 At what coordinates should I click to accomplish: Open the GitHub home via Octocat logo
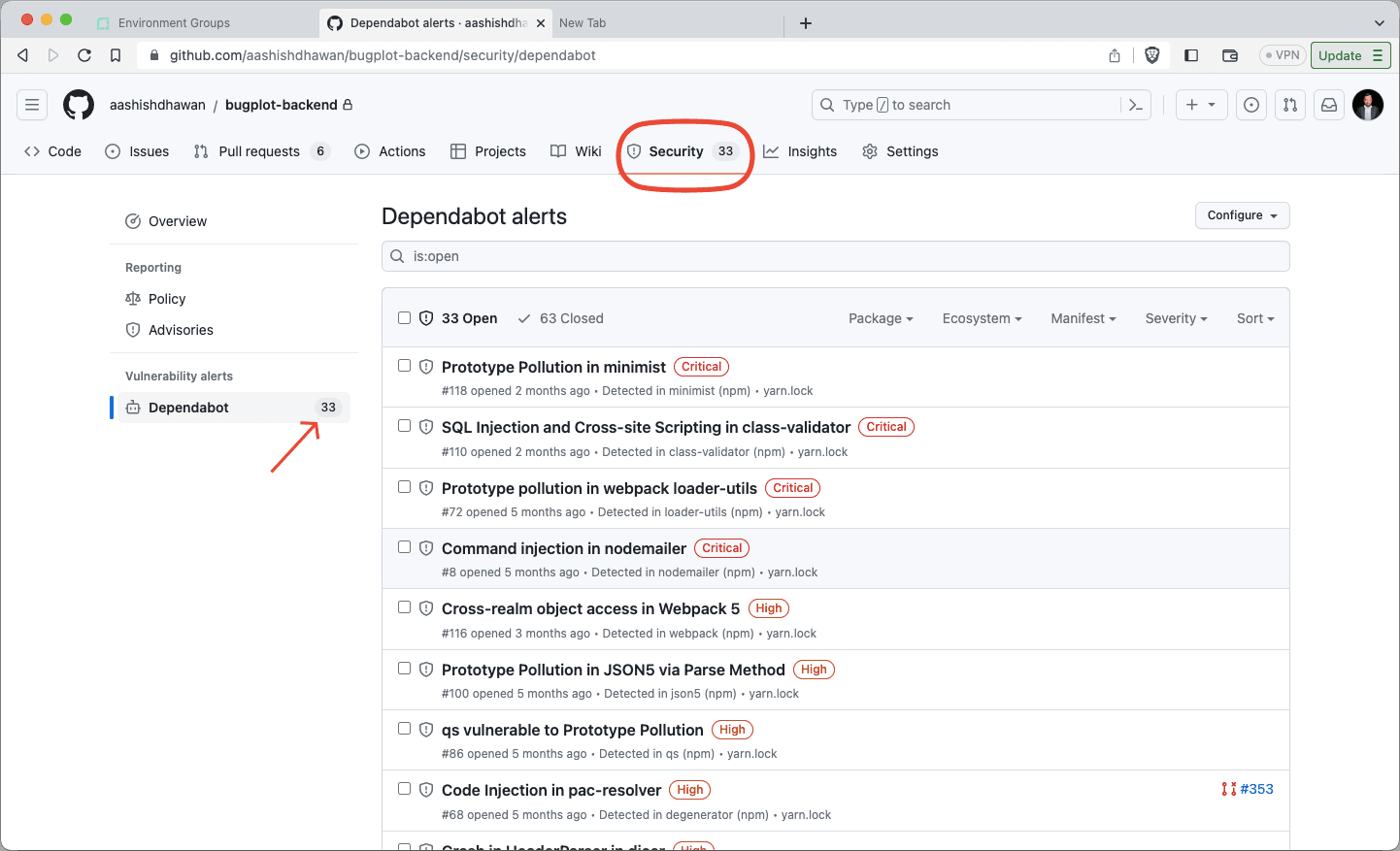[x=78, y=105]
